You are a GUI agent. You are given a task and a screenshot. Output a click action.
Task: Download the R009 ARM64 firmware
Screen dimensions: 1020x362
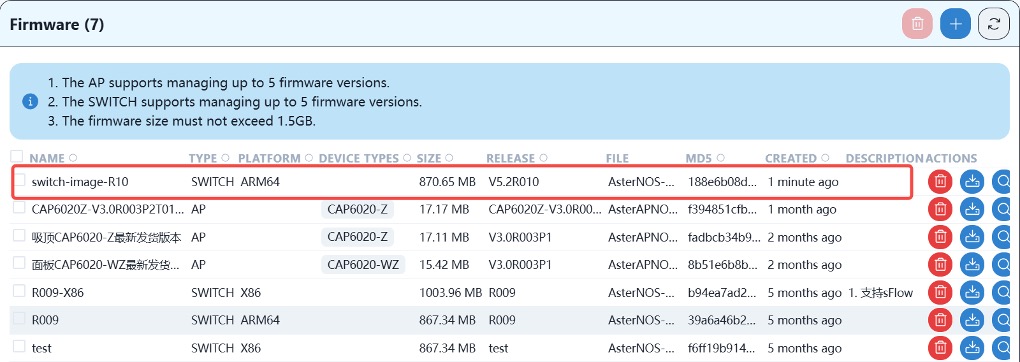(x=972, y=320)
